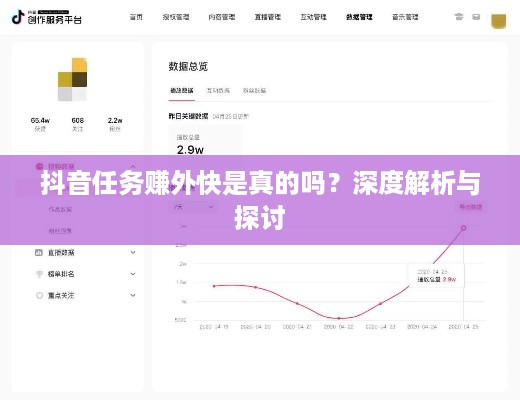The image size is (520, 400).
Task: Click the 2020-04-23 chart data point
Action: click(380, 304)
